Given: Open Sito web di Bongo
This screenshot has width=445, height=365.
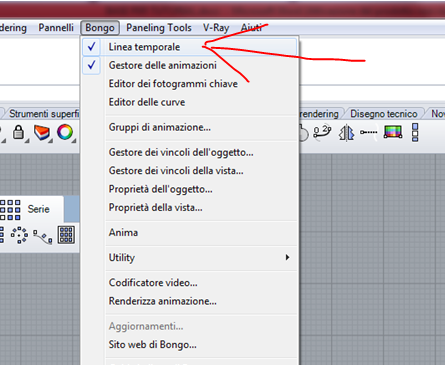Looking at the screenshot, I should 189,344.
